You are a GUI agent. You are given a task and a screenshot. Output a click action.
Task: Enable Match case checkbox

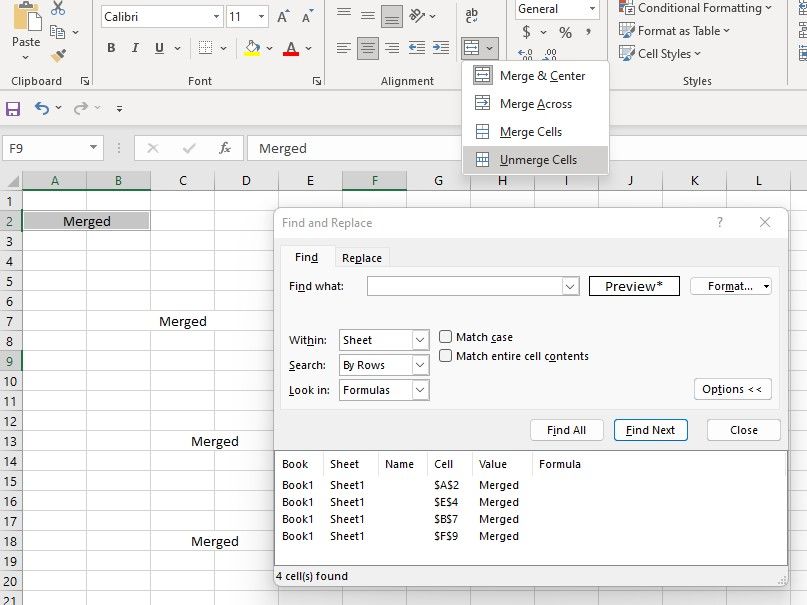tap(445, 336)
